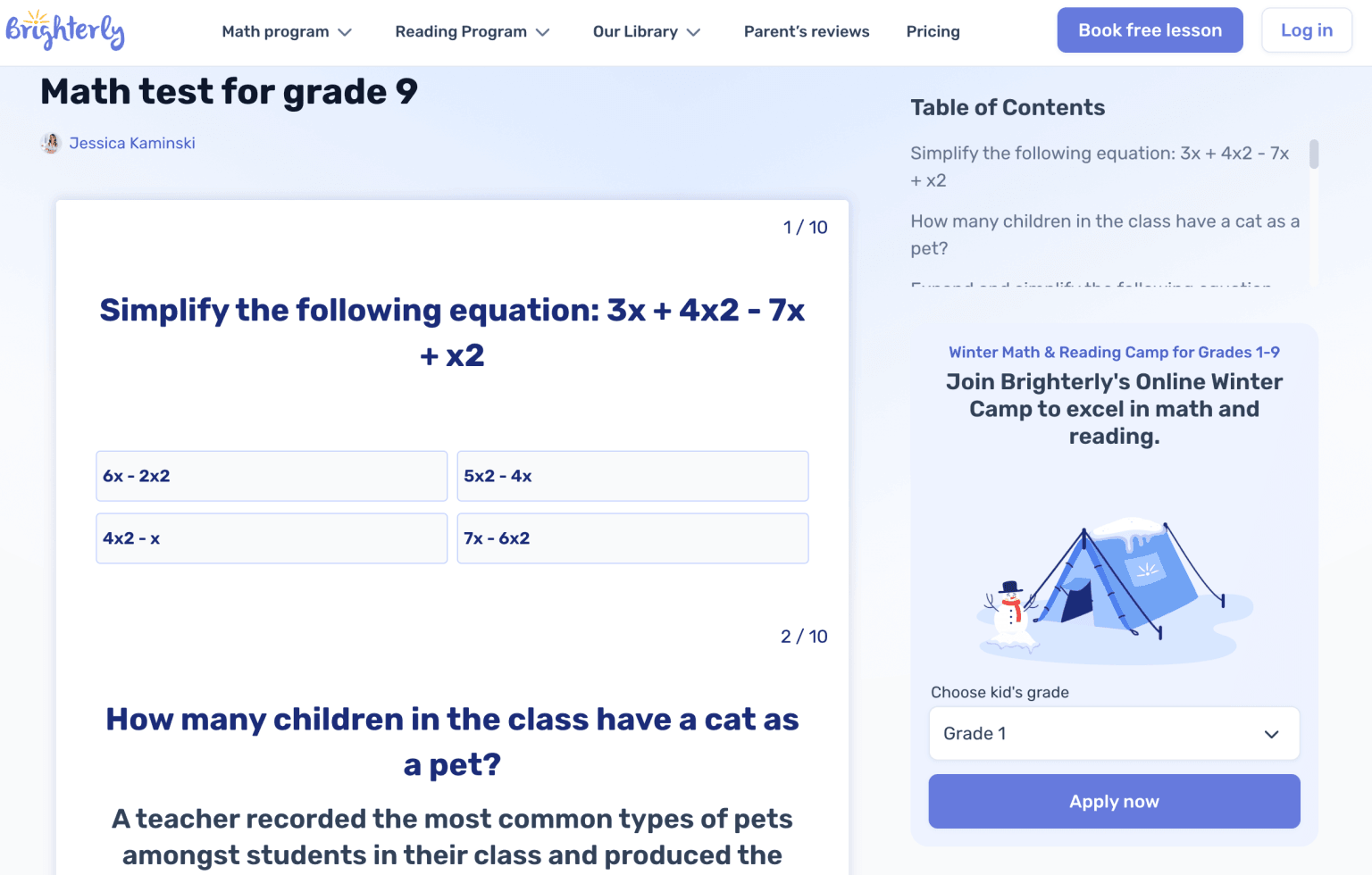Click the Jessica Kaminski author link
This screenshot has width=1372, height=875.
click(132, 143)
